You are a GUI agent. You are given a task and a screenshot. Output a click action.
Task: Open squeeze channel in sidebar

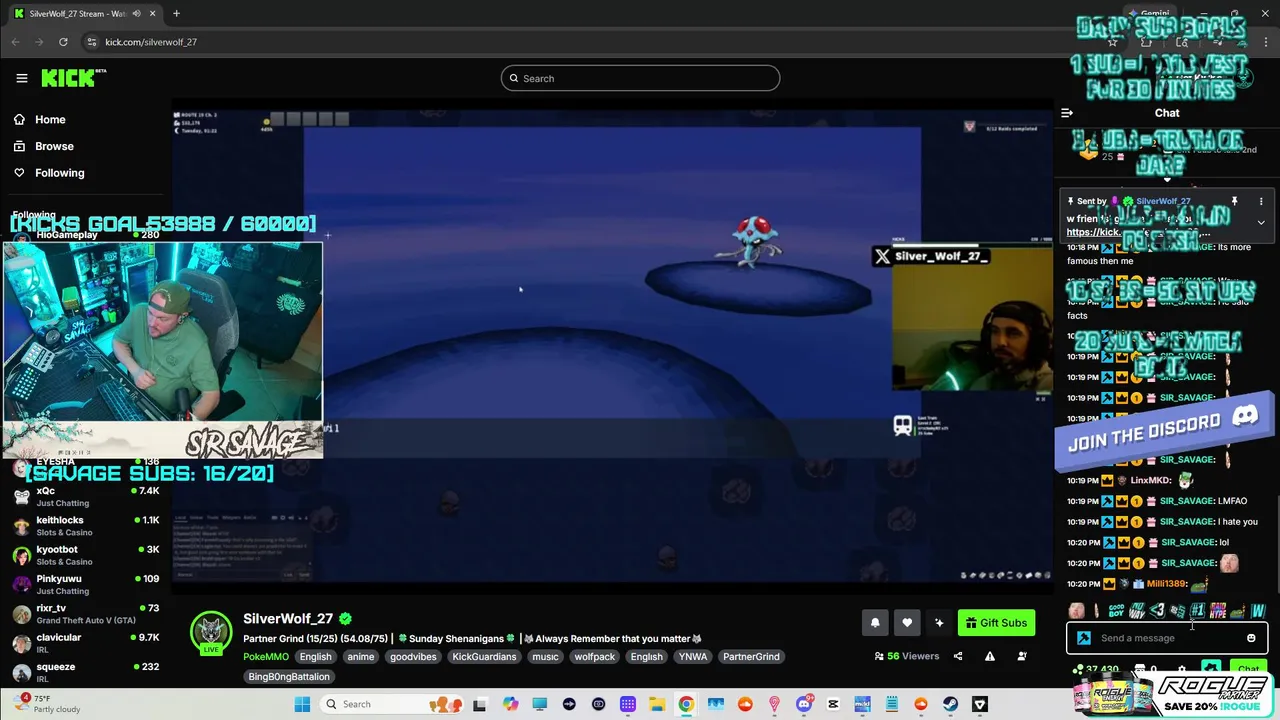86,672
